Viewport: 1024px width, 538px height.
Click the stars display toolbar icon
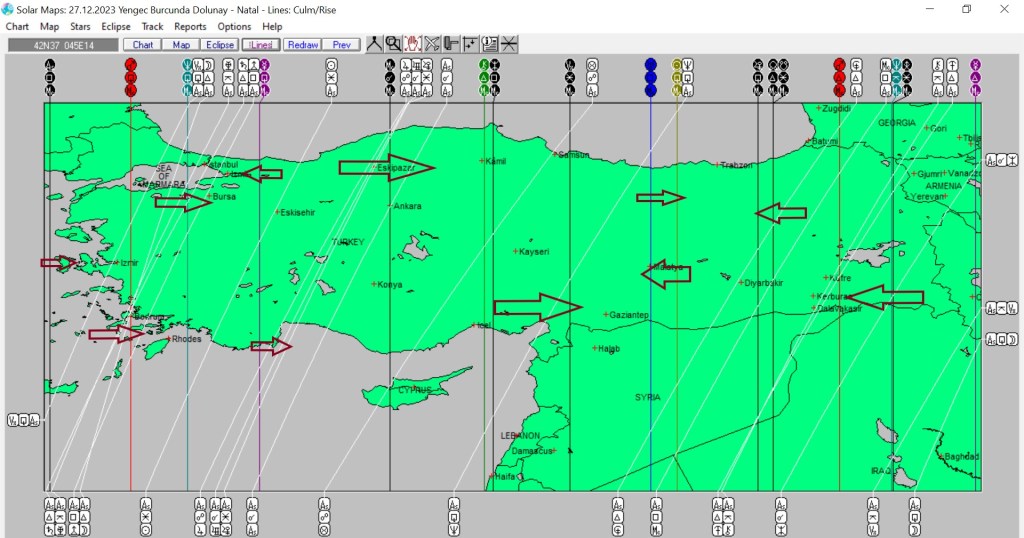[470, 44]
